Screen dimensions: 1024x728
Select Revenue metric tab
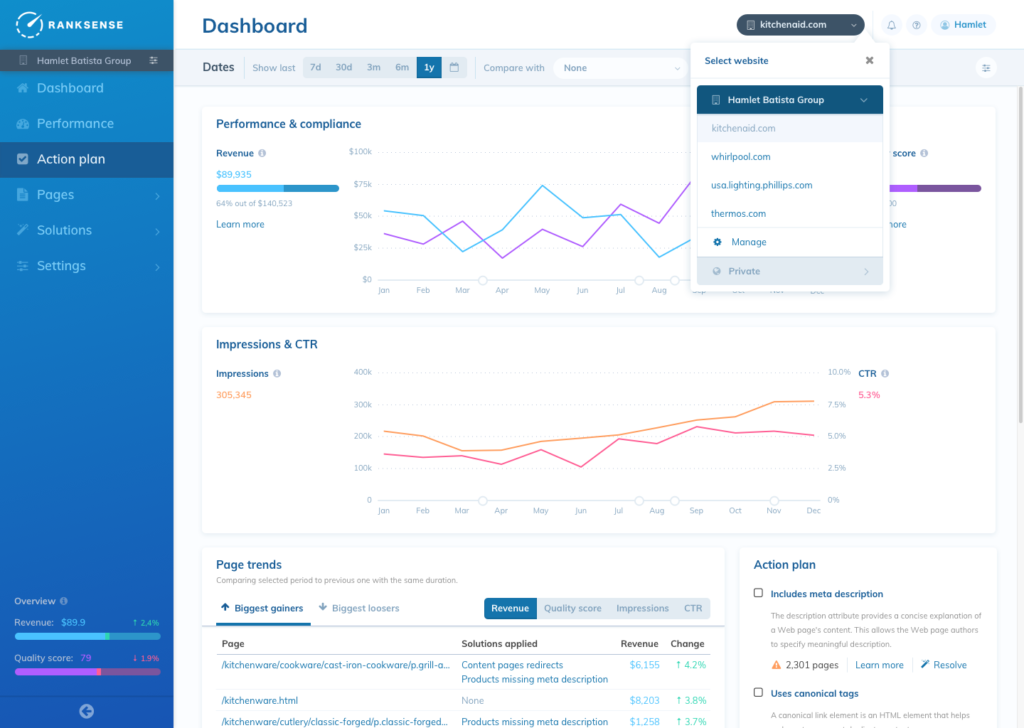tap(510, 608)
